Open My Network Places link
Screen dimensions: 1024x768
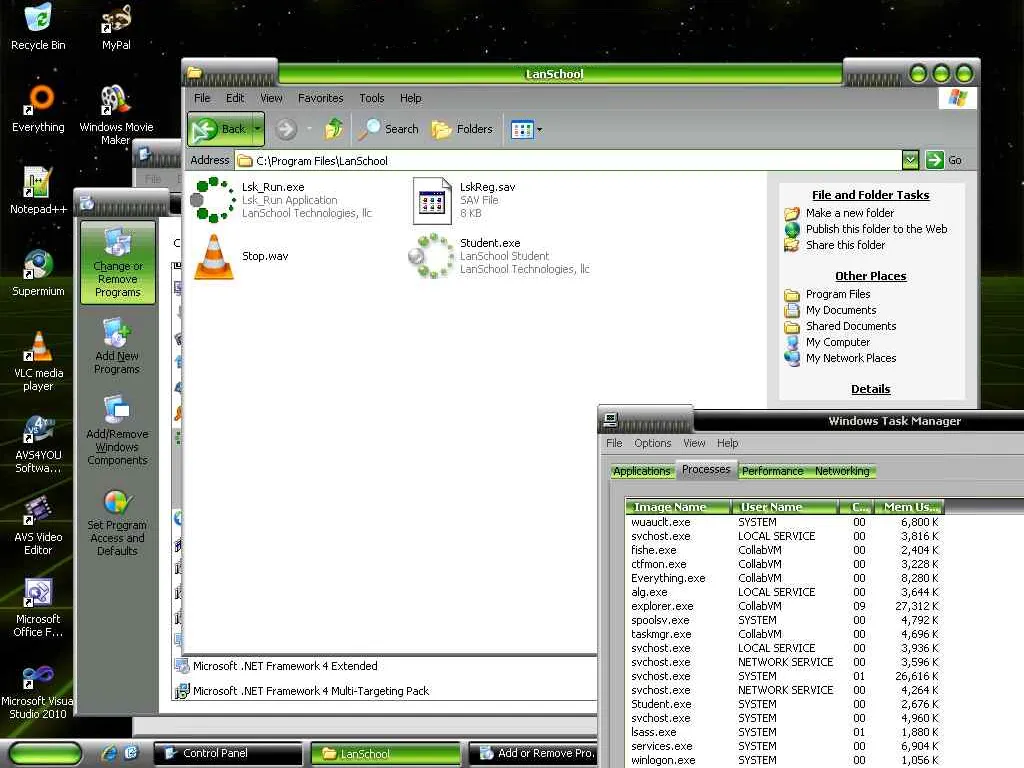click(850, 358)
